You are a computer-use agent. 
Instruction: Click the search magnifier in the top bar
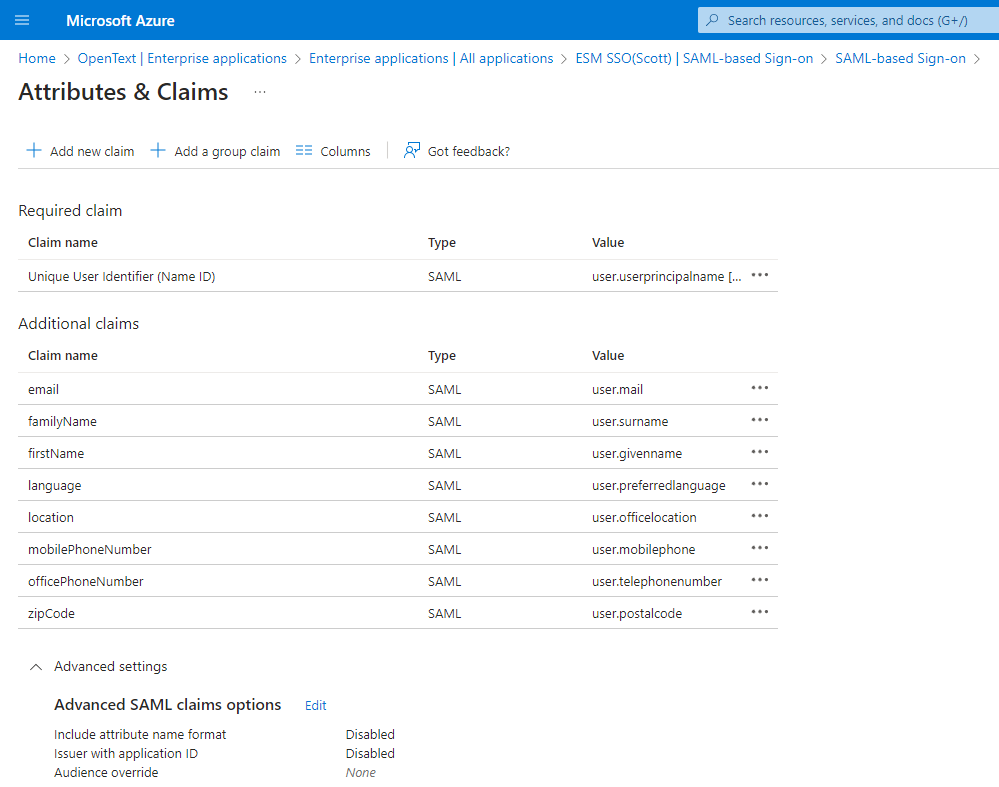pos(714,20)
